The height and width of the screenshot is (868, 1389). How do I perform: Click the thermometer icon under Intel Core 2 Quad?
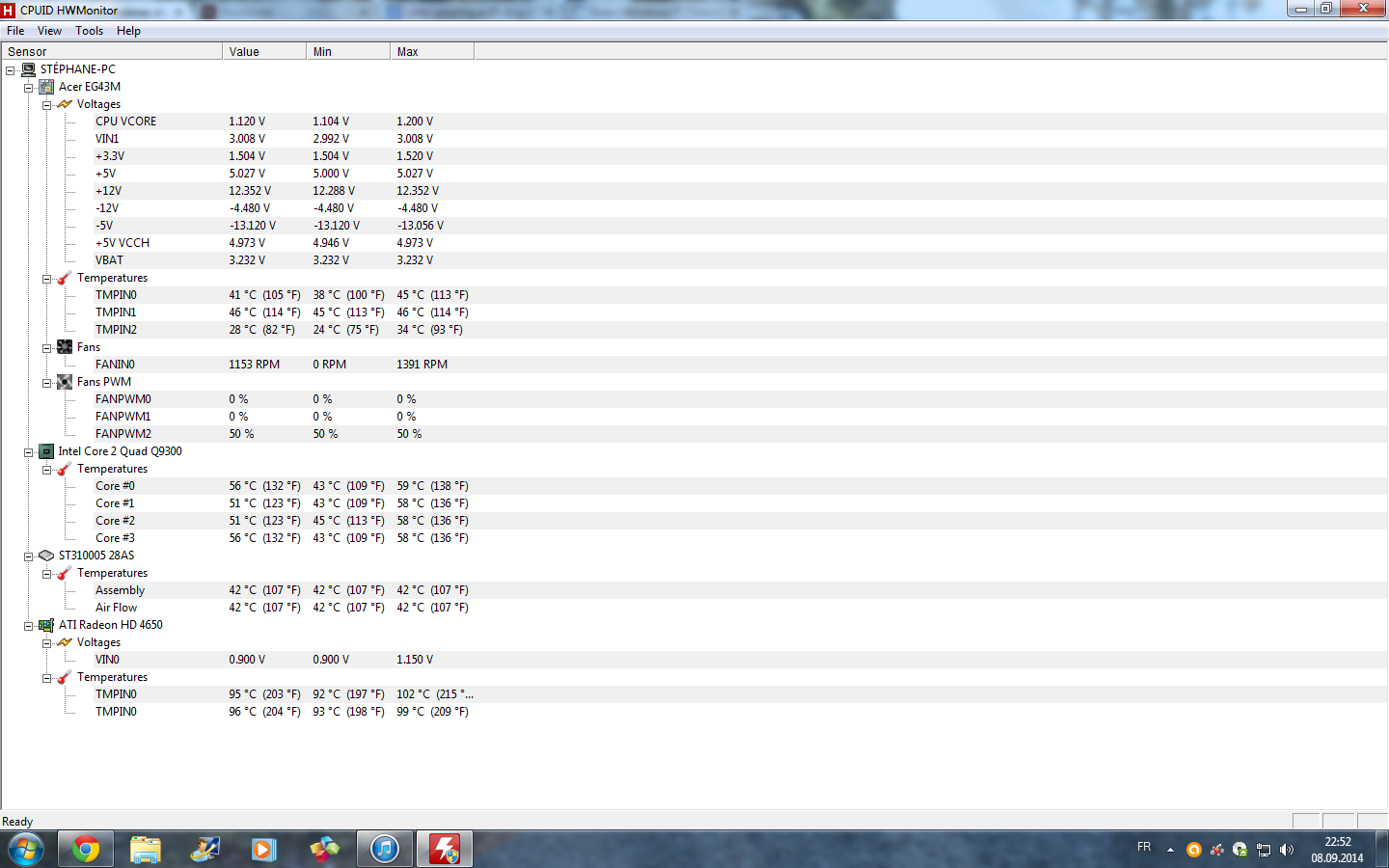[x=65, y=469]
